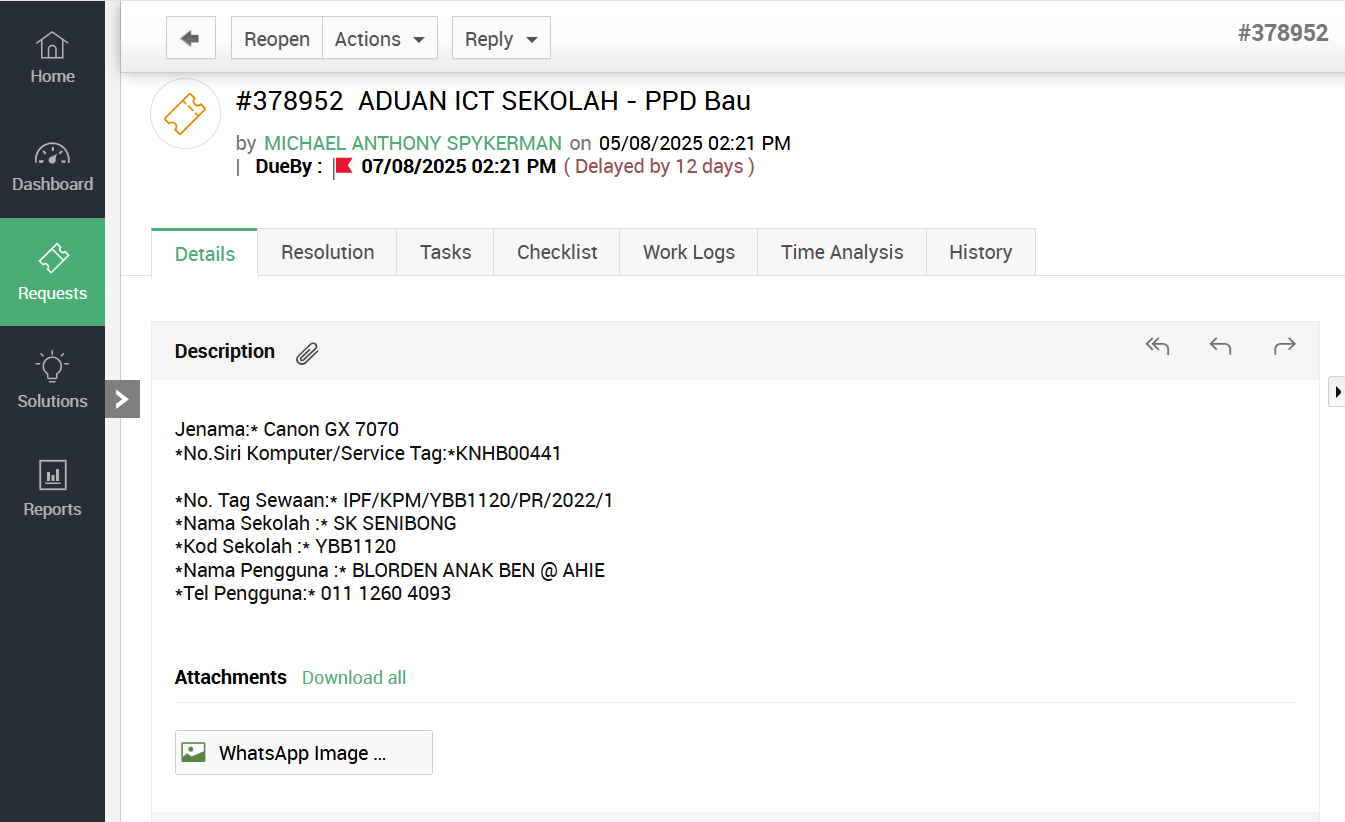Open the WhatsApp Image attachment
The image size is (1345, 822).
(303, 753)
